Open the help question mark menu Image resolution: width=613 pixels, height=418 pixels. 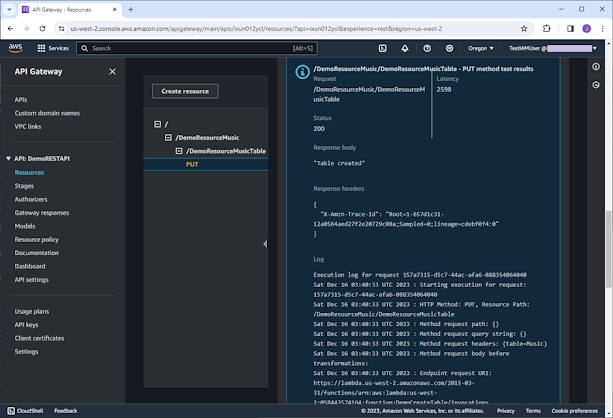(x=427, y=48)
